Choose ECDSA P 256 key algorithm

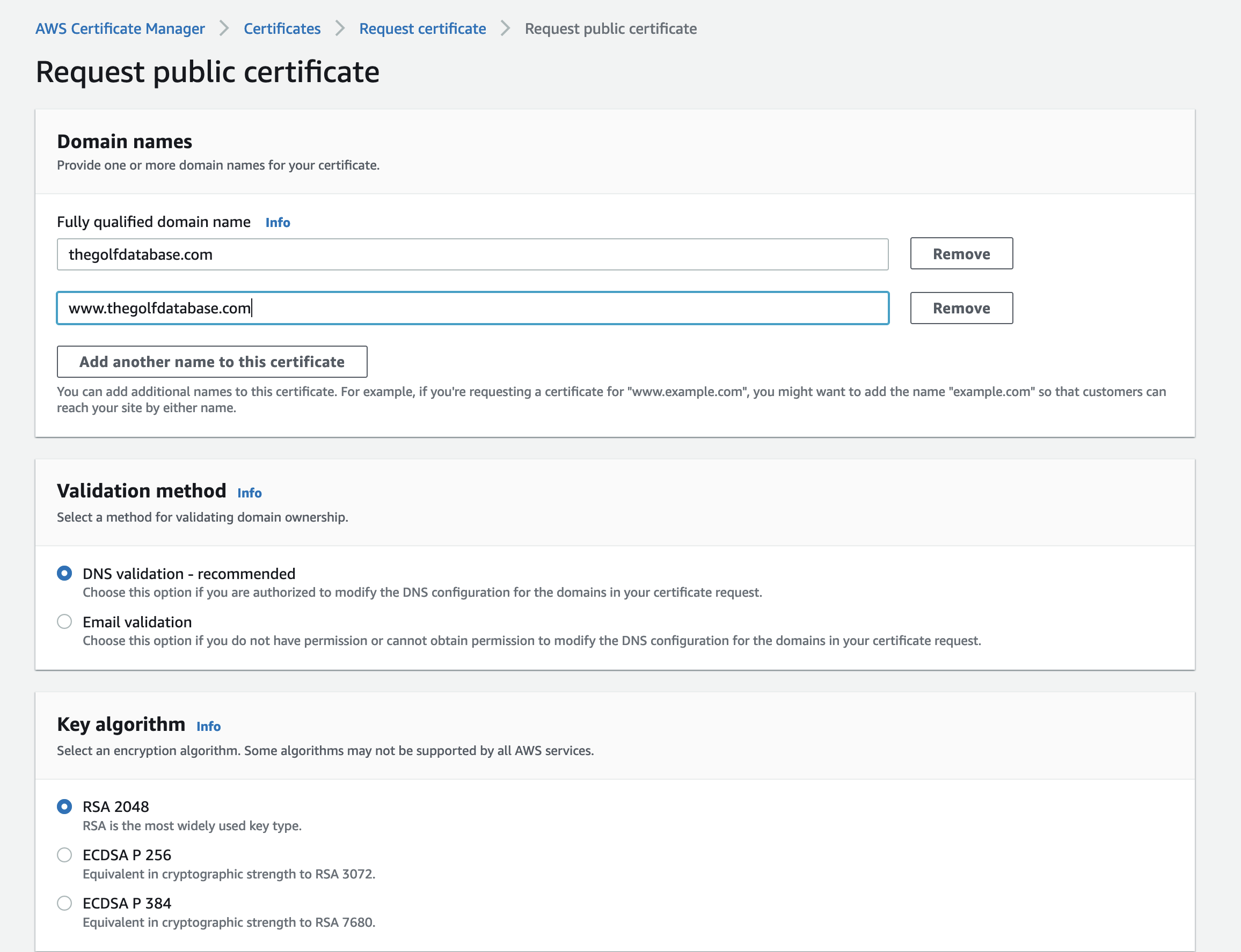(x=64, y=854)
